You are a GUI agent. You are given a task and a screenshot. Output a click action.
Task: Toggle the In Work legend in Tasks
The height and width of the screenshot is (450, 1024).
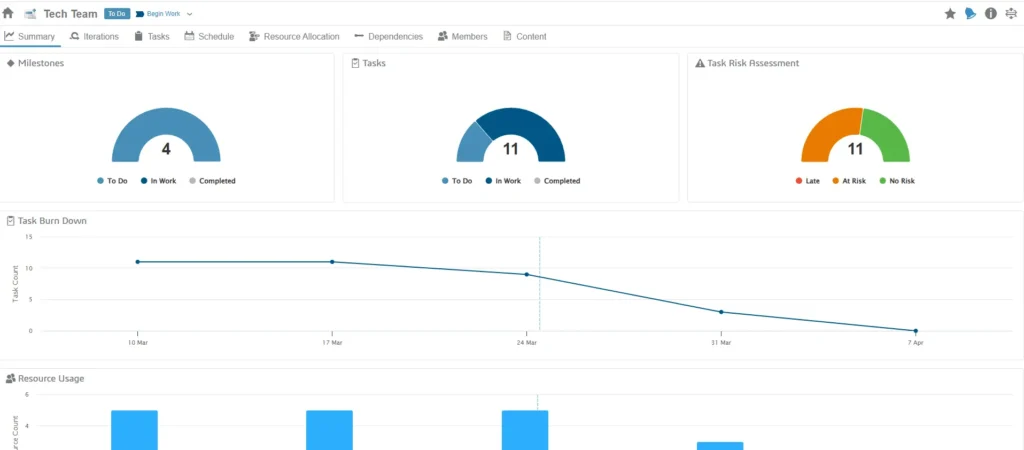click(503, 181)
